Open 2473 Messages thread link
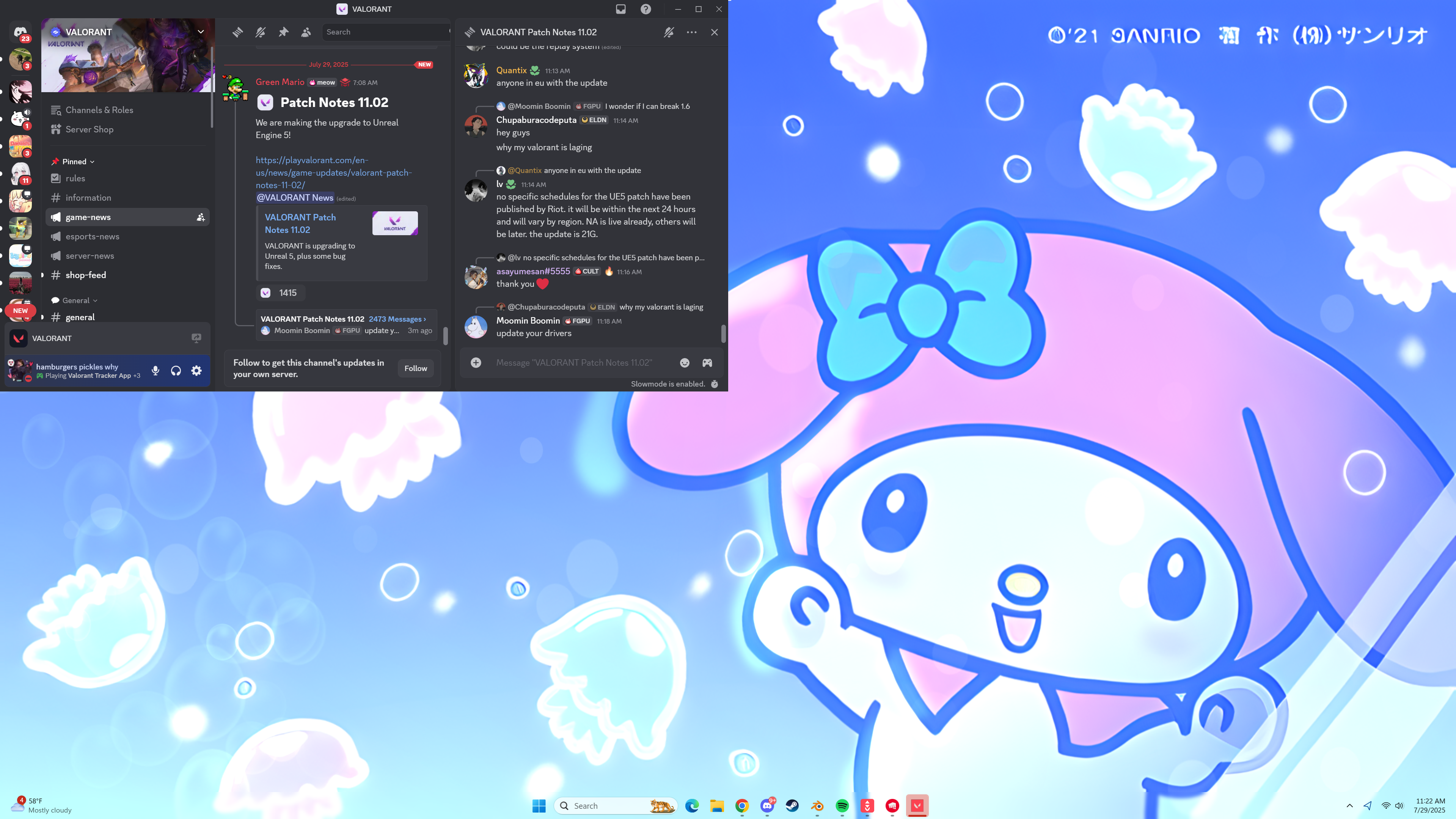Image resolution: width=1456 pixels, height=819 pixels. (397, 319)
